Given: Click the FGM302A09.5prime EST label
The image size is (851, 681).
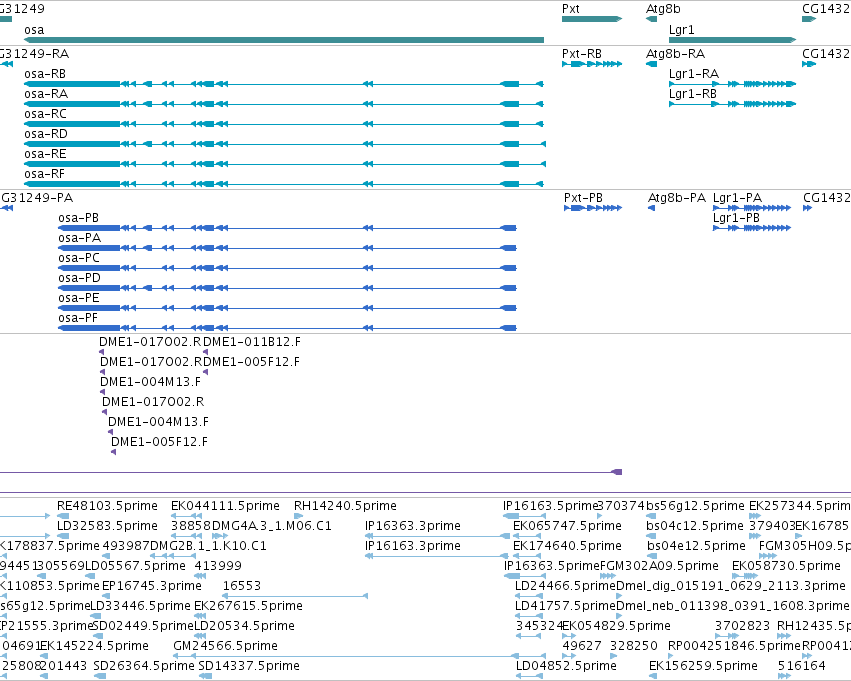Looking at the screenshot, I should [659, 567].
